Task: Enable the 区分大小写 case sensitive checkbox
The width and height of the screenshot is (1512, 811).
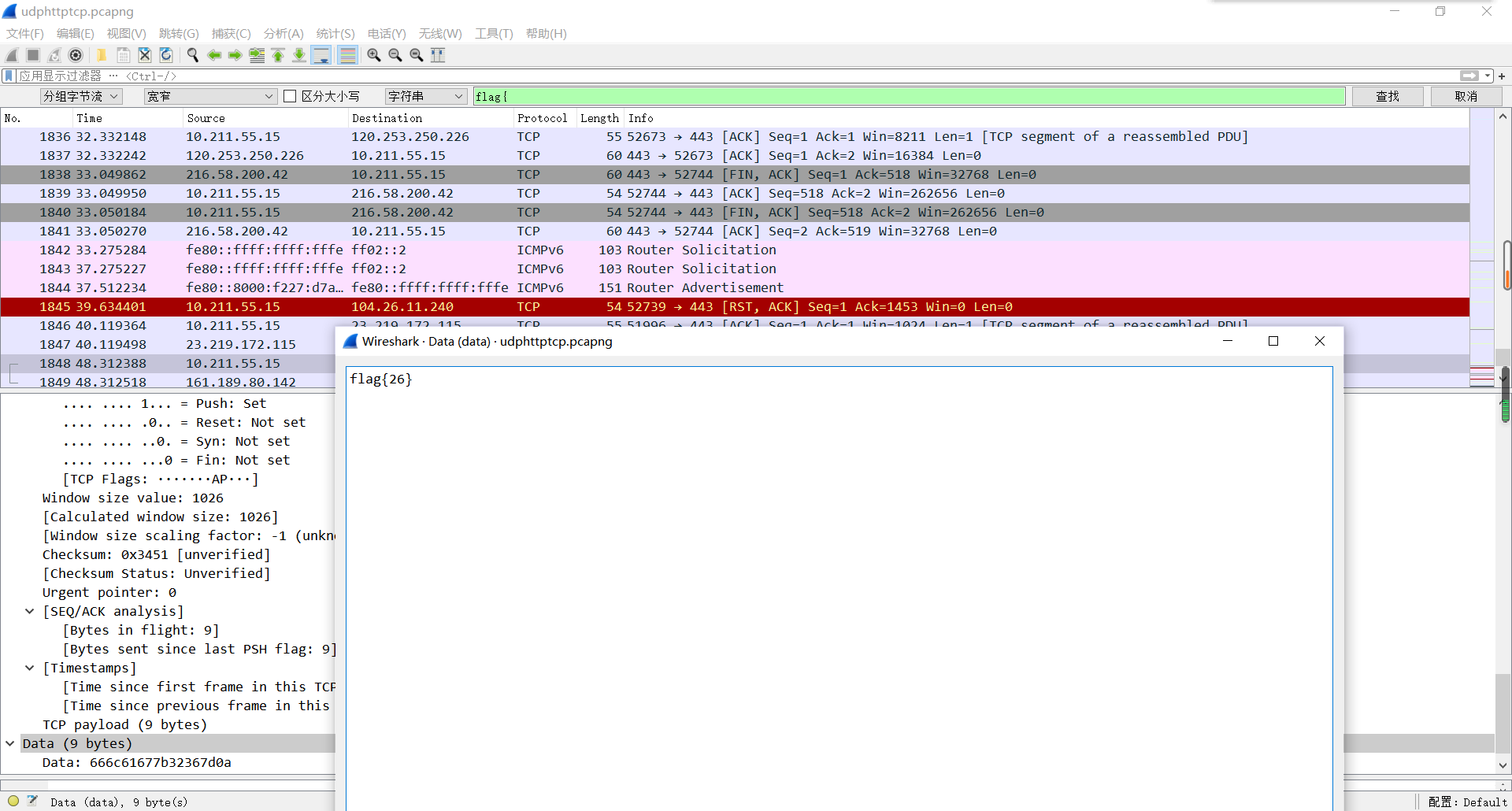Action: (290, 96)
